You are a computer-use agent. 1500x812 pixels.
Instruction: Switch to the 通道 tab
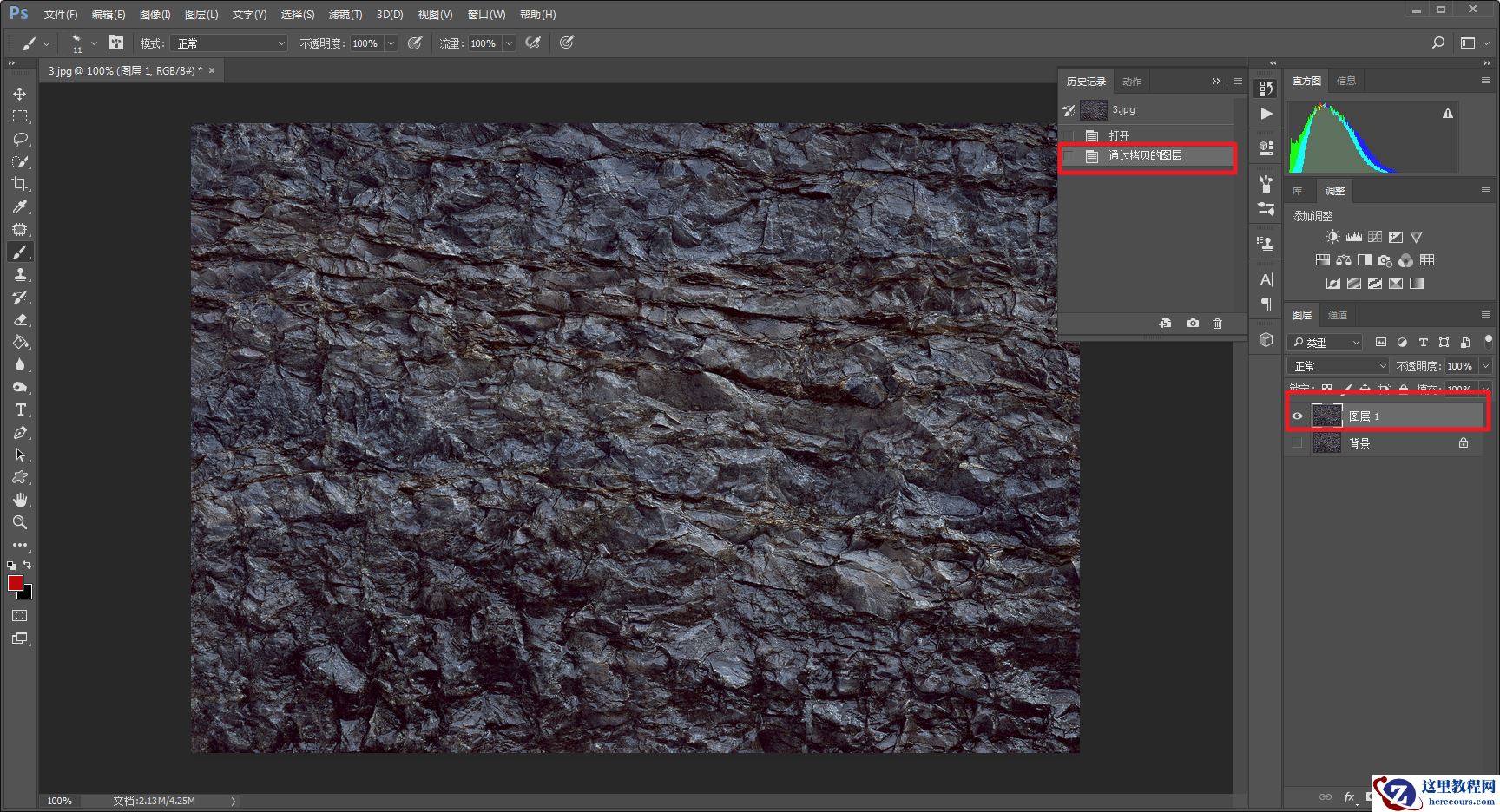(x=1338, y=315)
